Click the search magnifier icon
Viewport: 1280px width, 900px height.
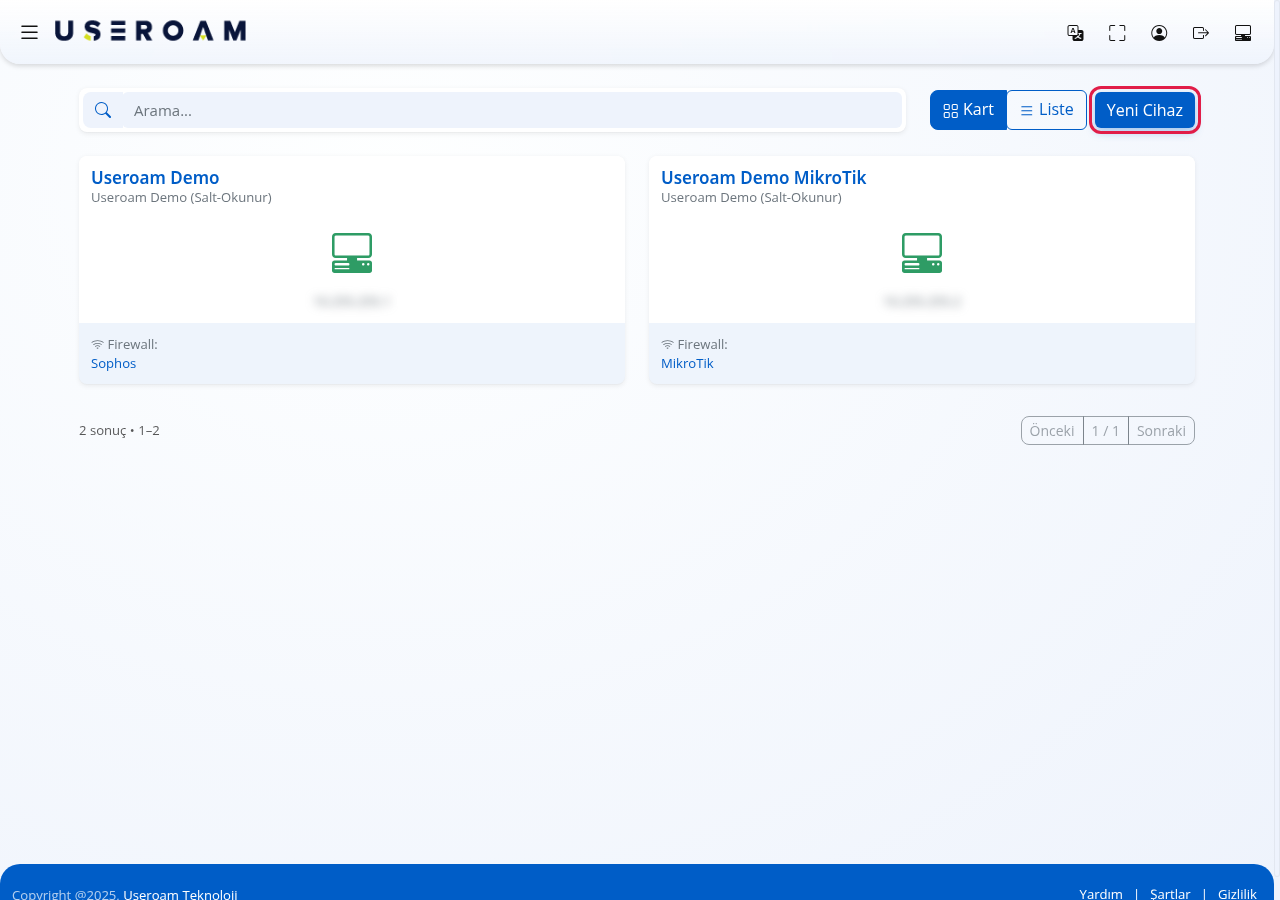[x=103, y=110]
